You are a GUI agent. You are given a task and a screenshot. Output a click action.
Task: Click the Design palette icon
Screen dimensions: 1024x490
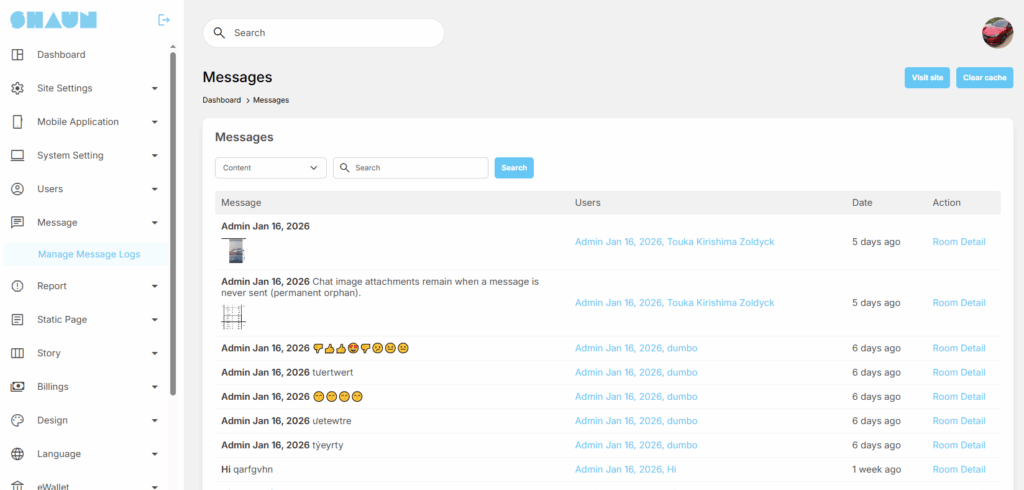click(x=17, y=421)
